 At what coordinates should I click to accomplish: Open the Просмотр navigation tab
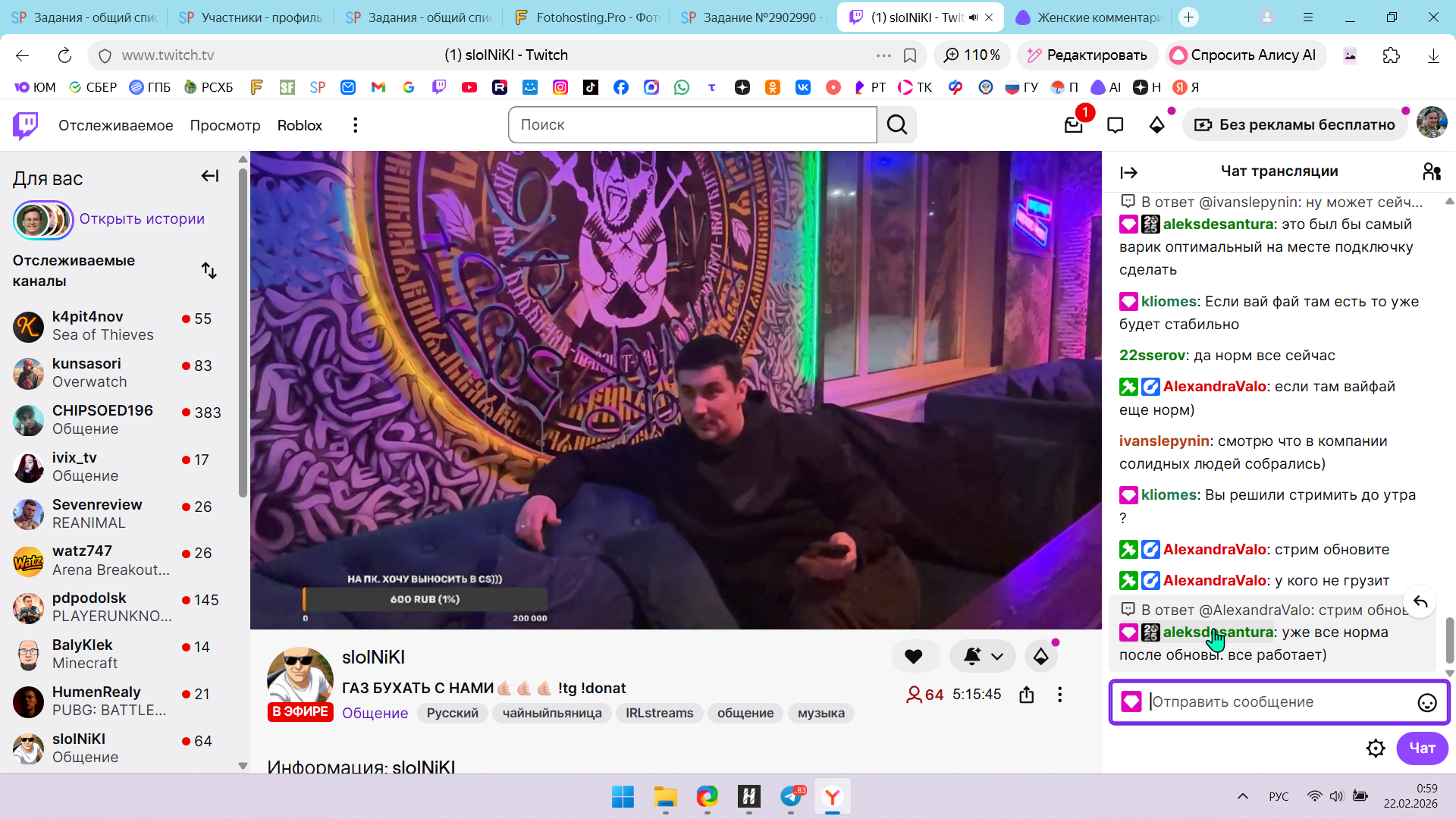[x=224, y=125]
